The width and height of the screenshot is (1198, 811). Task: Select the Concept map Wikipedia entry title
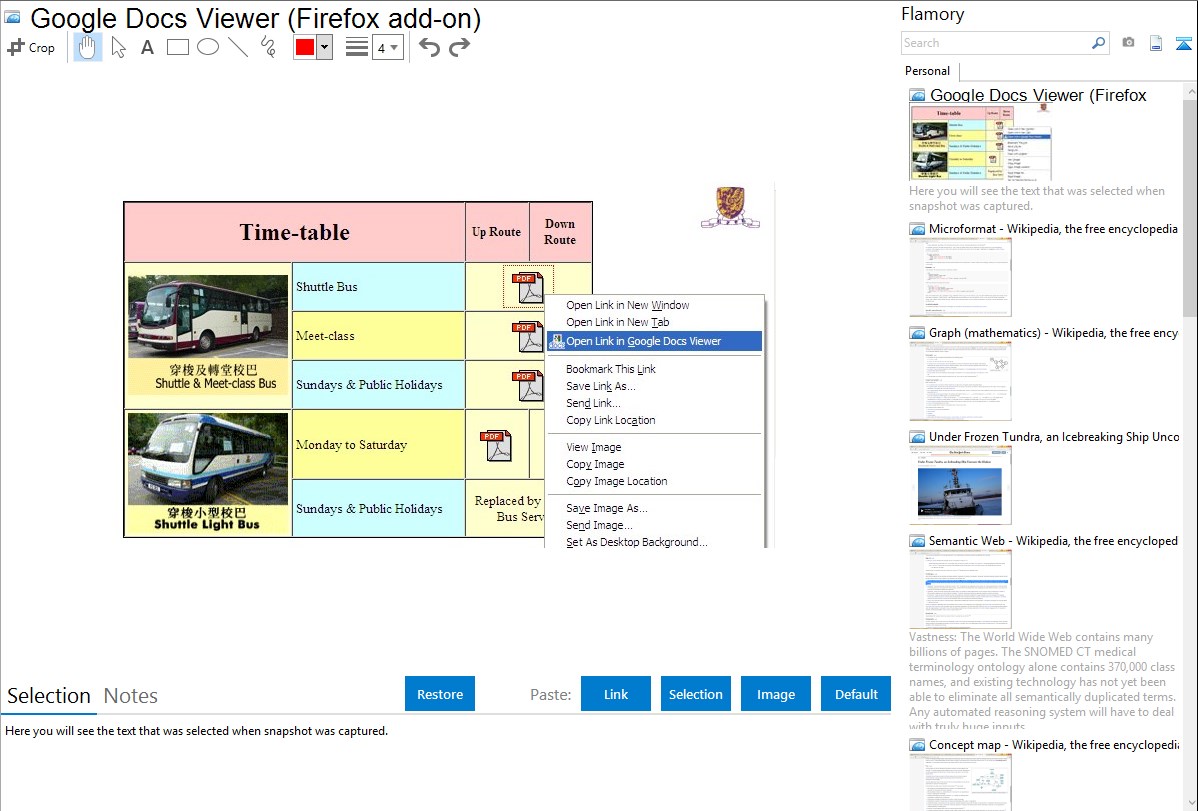coord(1054,745)
